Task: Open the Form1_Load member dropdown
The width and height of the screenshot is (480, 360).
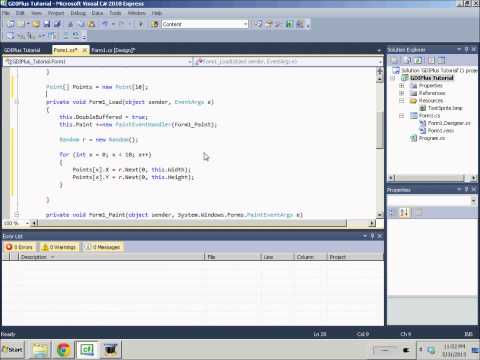Action: 380,61
